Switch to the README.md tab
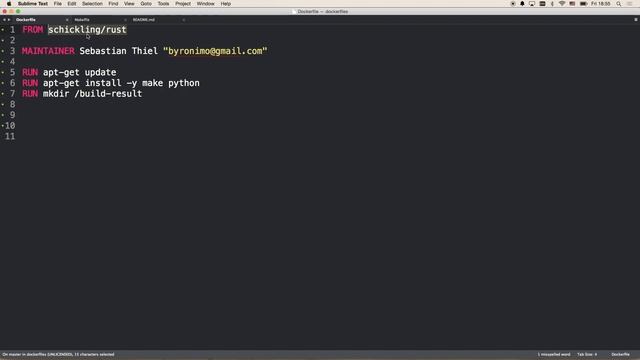The width and height of the screenshot is (640, 360). (144, 20)
